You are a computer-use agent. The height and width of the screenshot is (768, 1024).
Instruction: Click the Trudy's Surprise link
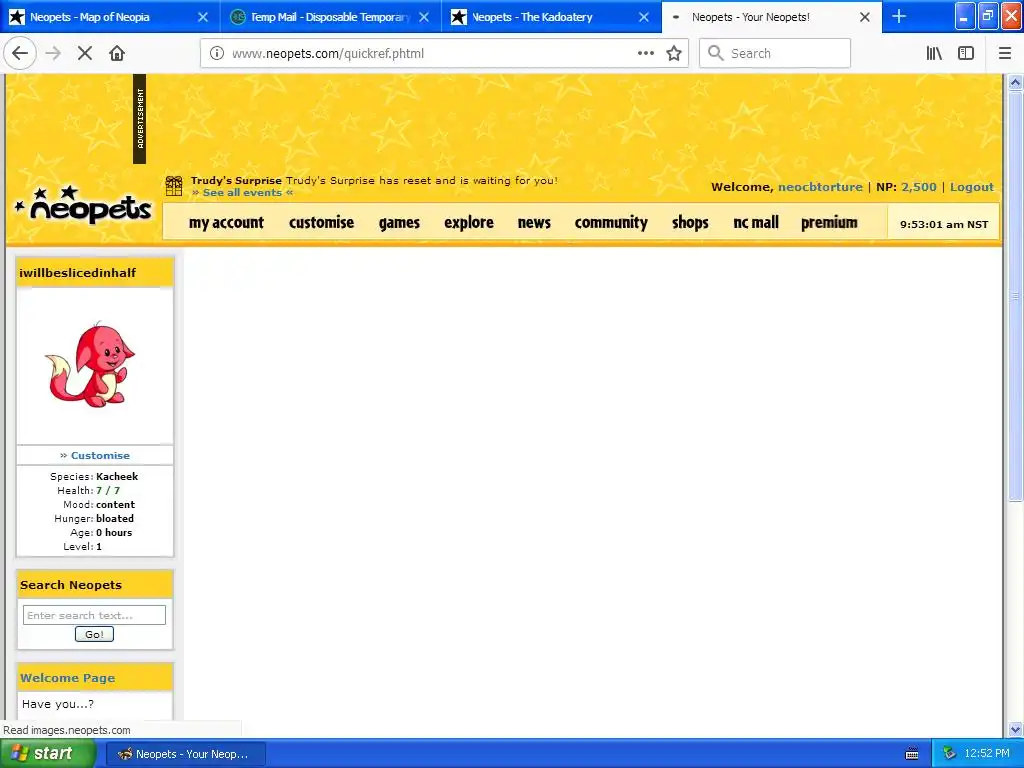click(x=236, y=180)
